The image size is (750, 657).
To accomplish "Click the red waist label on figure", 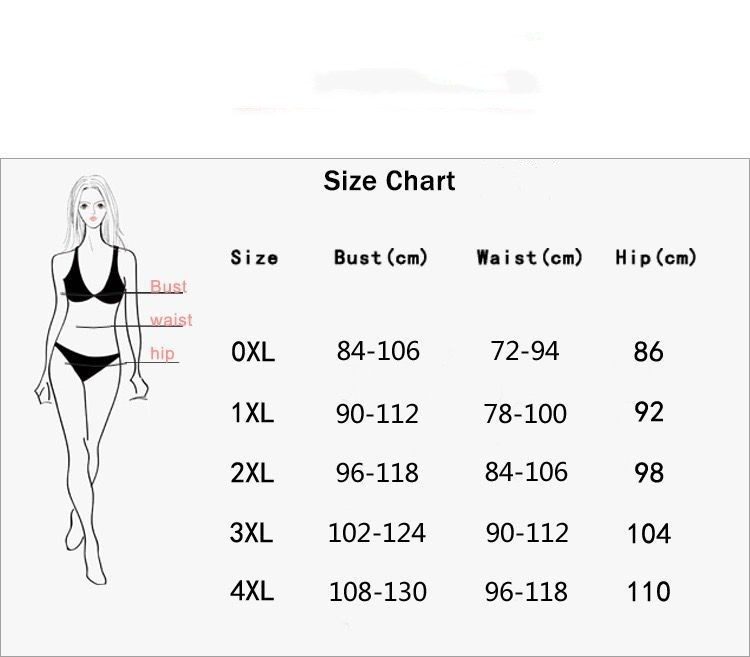I will point(171,320).
